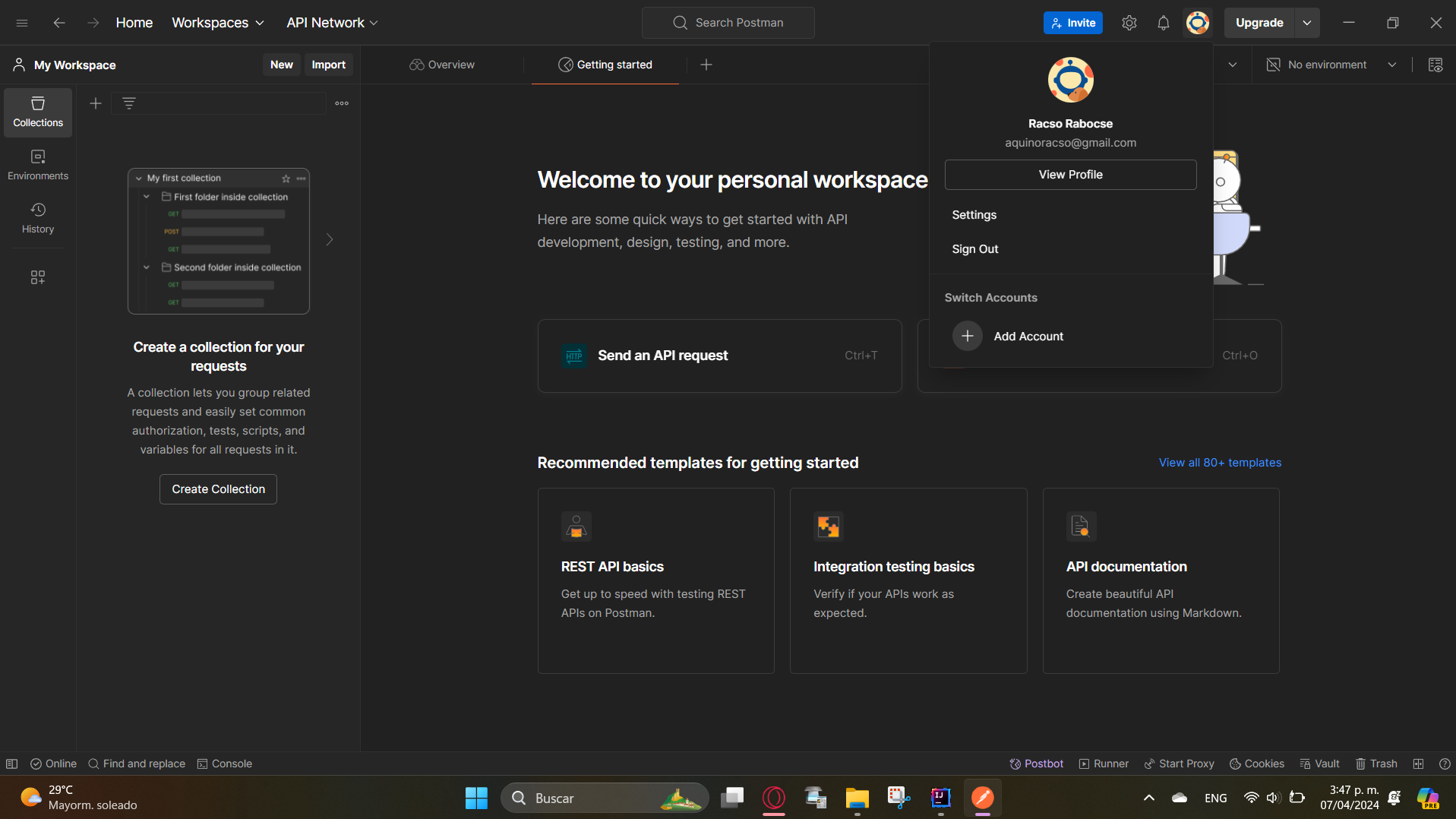Open Find and replace
Image resolution: width=1456 pixels, height=819 pixels.
[137, 764]
